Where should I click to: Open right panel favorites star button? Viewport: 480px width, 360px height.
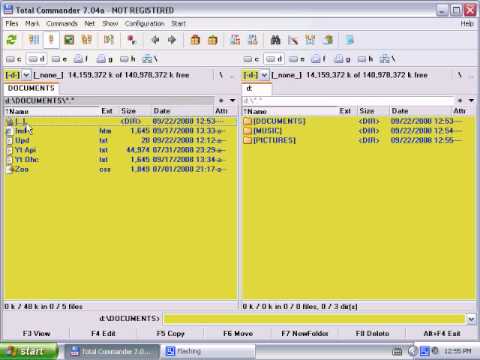click(460, 100)
